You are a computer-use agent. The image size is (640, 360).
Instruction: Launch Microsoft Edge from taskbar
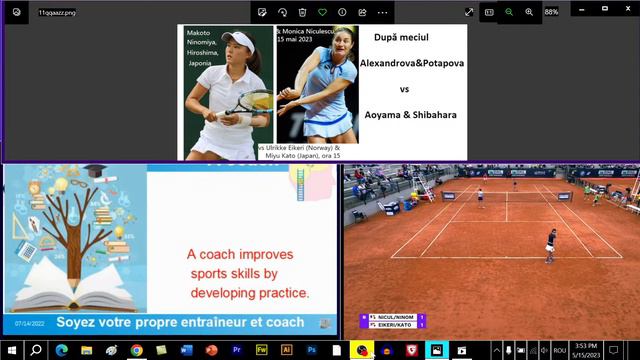[62, 350]
